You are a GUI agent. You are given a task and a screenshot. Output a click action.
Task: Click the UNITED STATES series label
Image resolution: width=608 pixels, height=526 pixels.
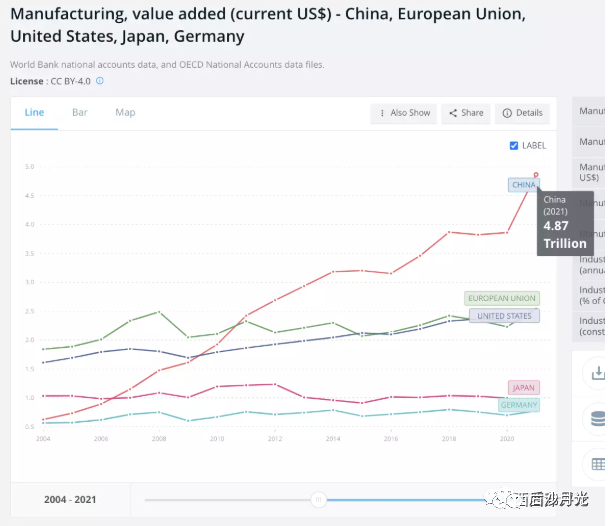504,316
